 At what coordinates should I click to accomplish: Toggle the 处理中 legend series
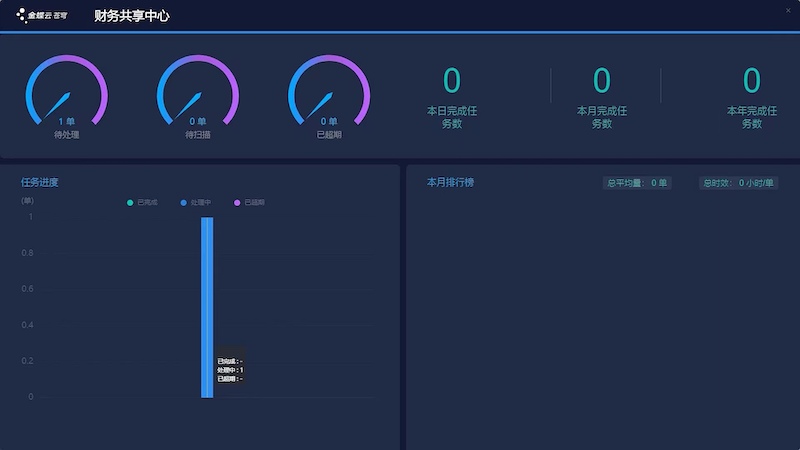click(x=196, y=203)
